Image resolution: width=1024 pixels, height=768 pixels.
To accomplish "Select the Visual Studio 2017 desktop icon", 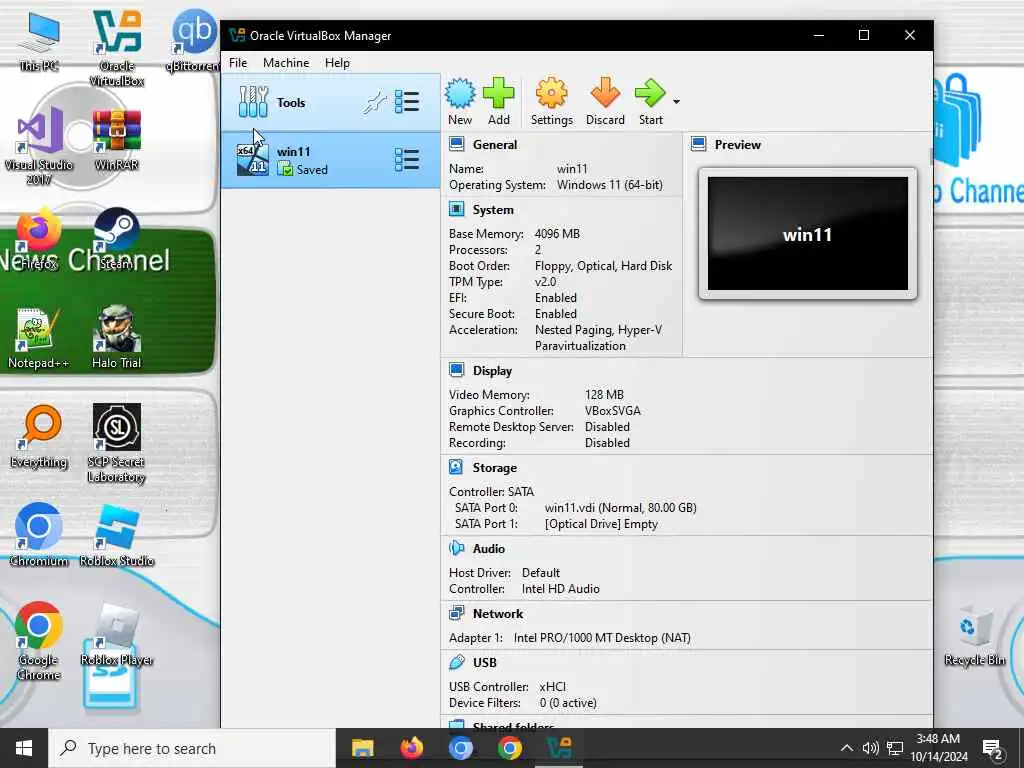I will click(x=39, y=146).
